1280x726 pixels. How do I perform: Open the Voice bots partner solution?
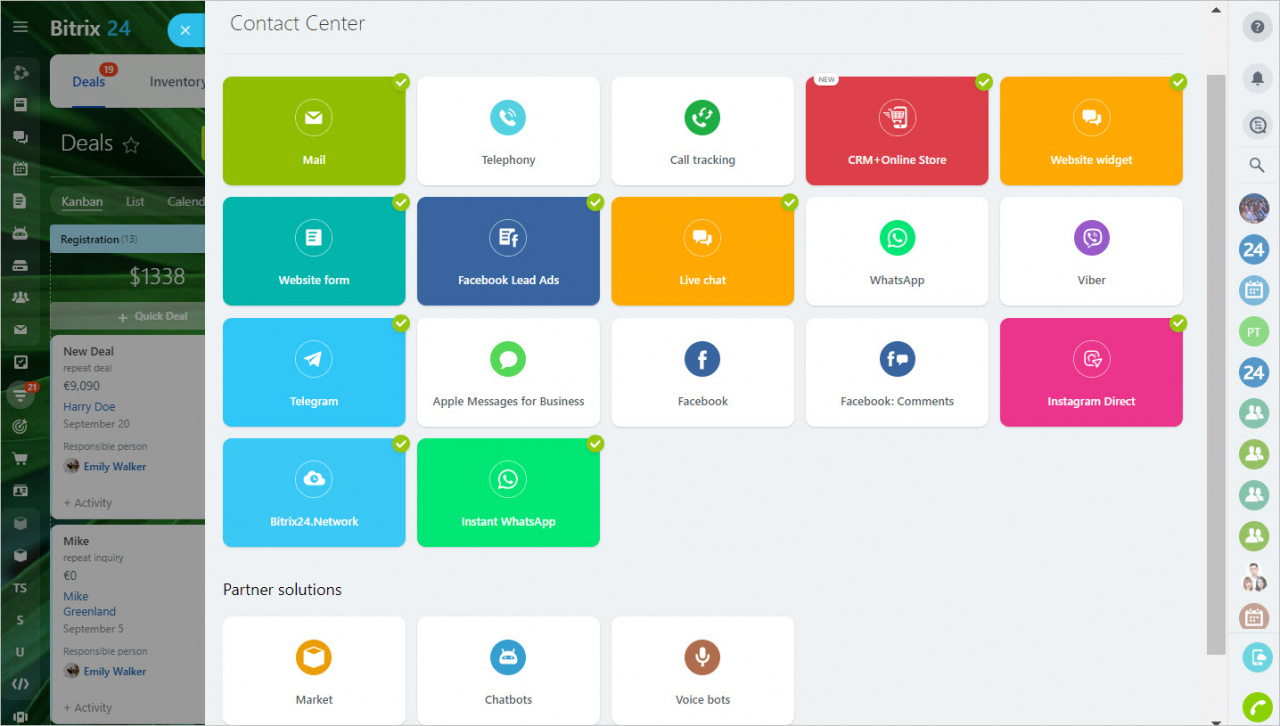[x=702, y=670]
